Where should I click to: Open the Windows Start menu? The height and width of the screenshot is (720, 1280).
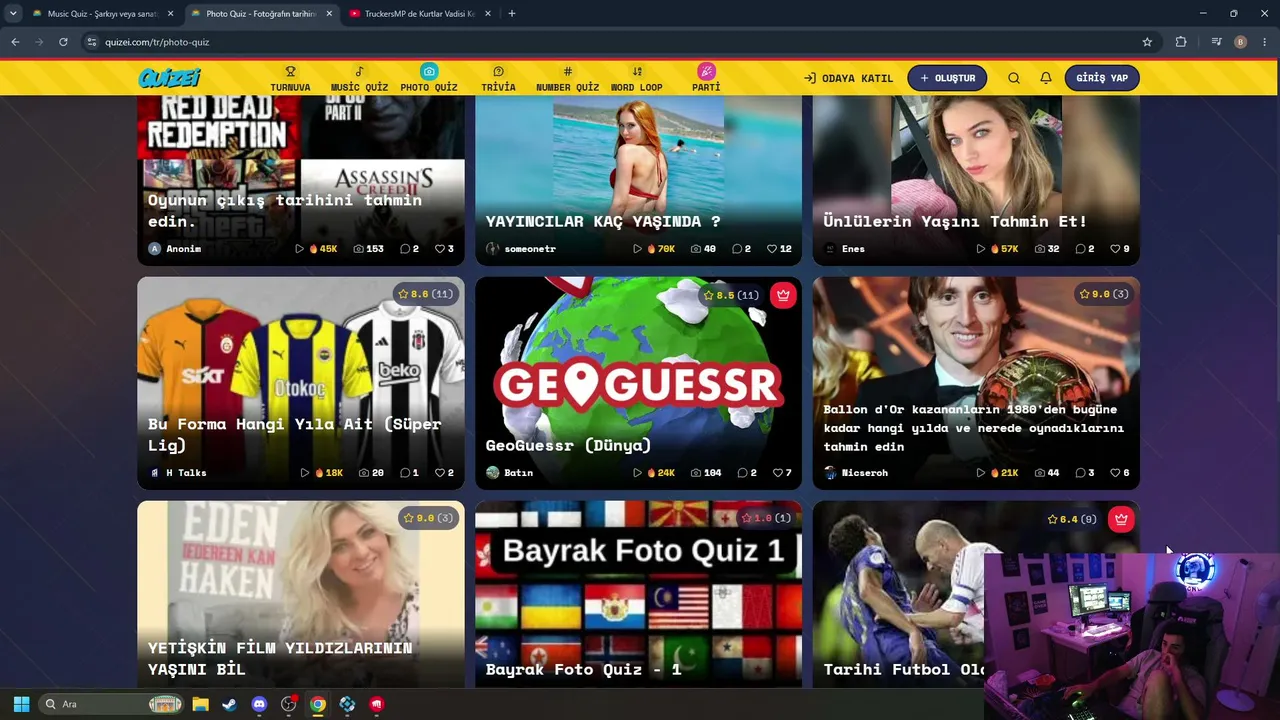[x=21, y=704]
